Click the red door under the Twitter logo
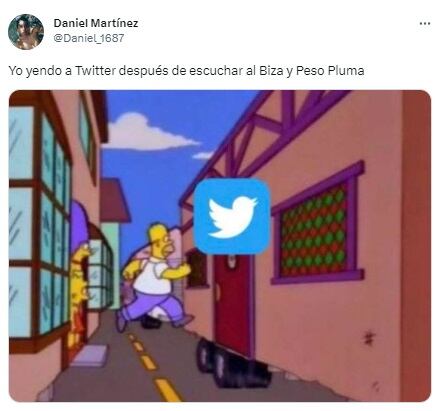The width and height of the screenshot is (438, 411). tap(232, 302)
